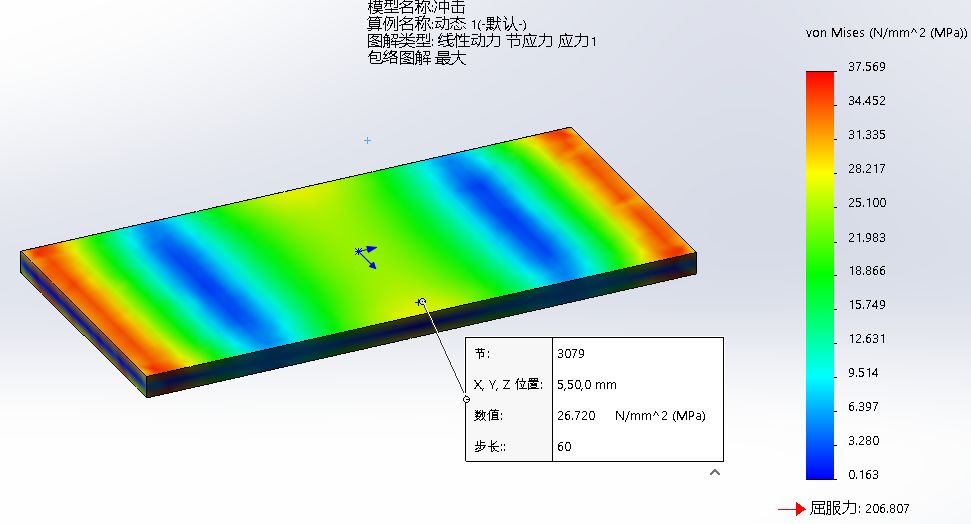Click the coordinate triad at plate center

click(x=366, y=256)
